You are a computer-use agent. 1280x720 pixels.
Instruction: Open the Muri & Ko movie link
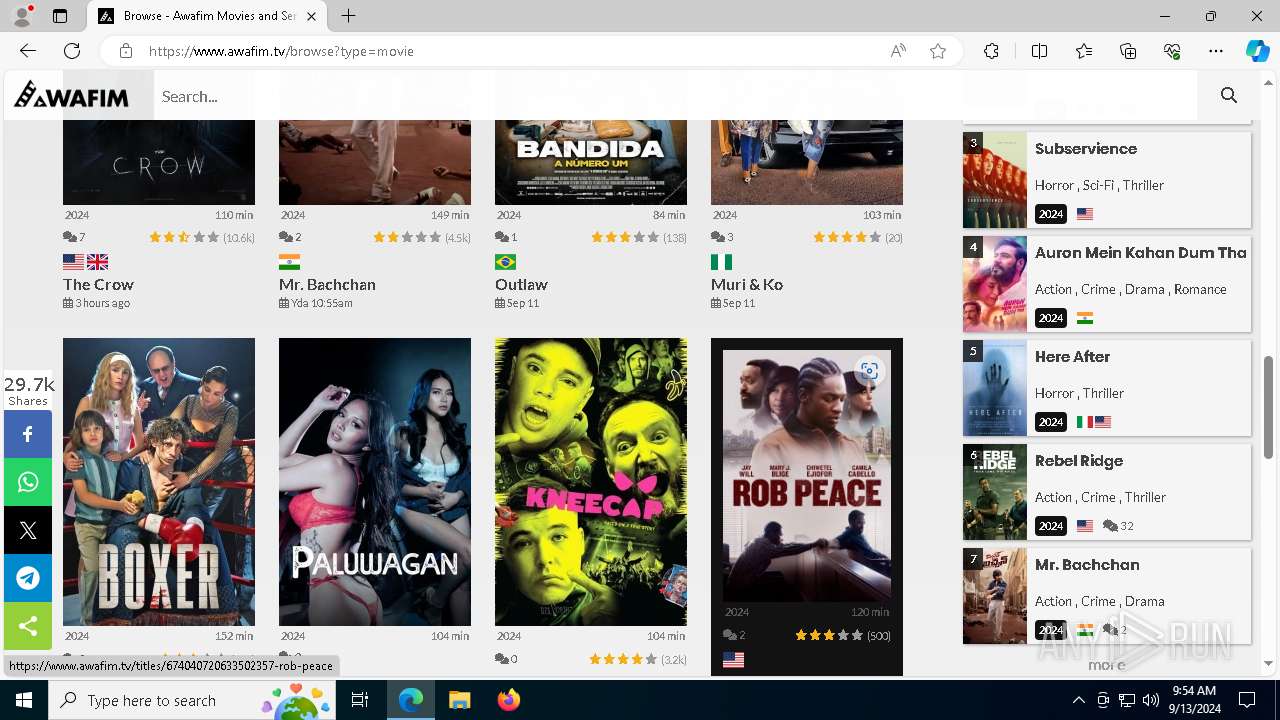[x=747, y=284]
